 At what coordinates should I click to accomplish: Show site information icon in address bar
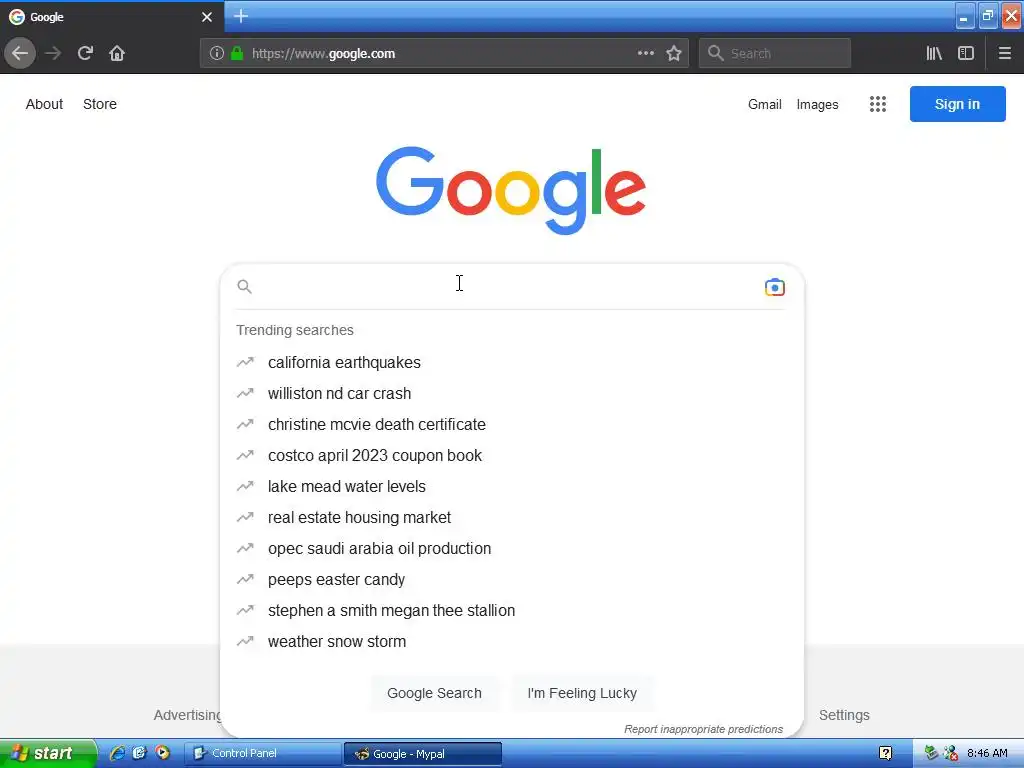coord(217,54)
